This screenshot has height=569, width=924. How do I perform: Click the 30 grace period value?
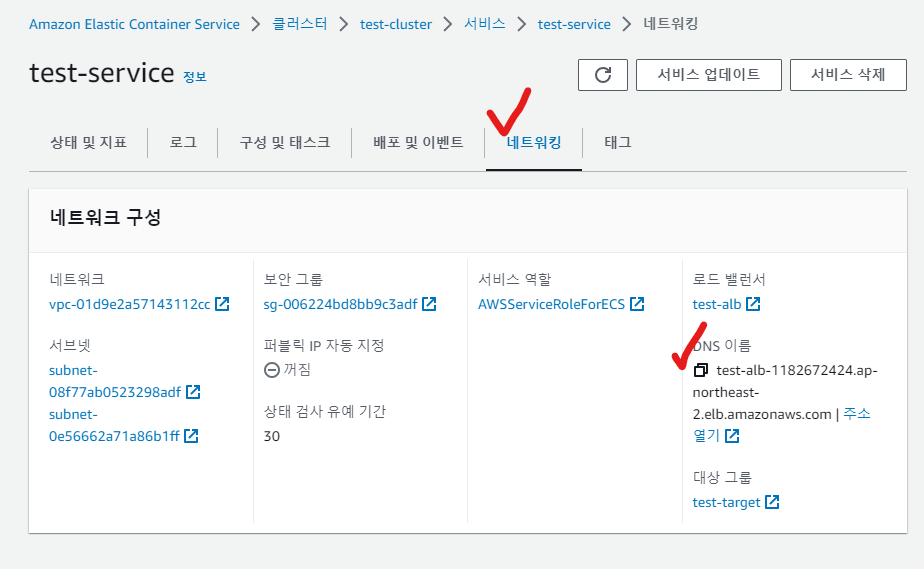click(272, 436)
